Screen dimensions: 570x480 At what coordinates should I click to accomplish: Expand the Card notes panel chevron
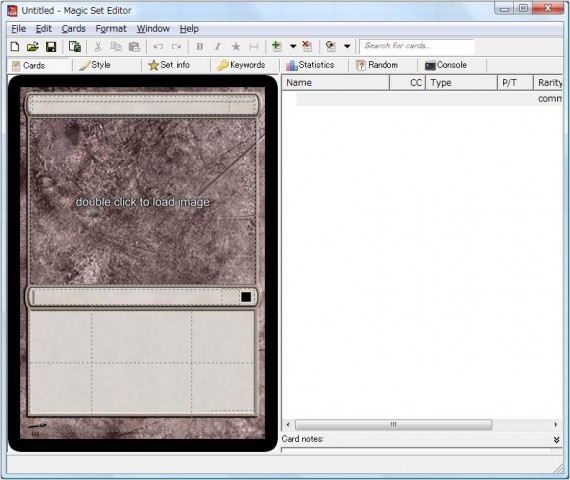pos(556,440)
